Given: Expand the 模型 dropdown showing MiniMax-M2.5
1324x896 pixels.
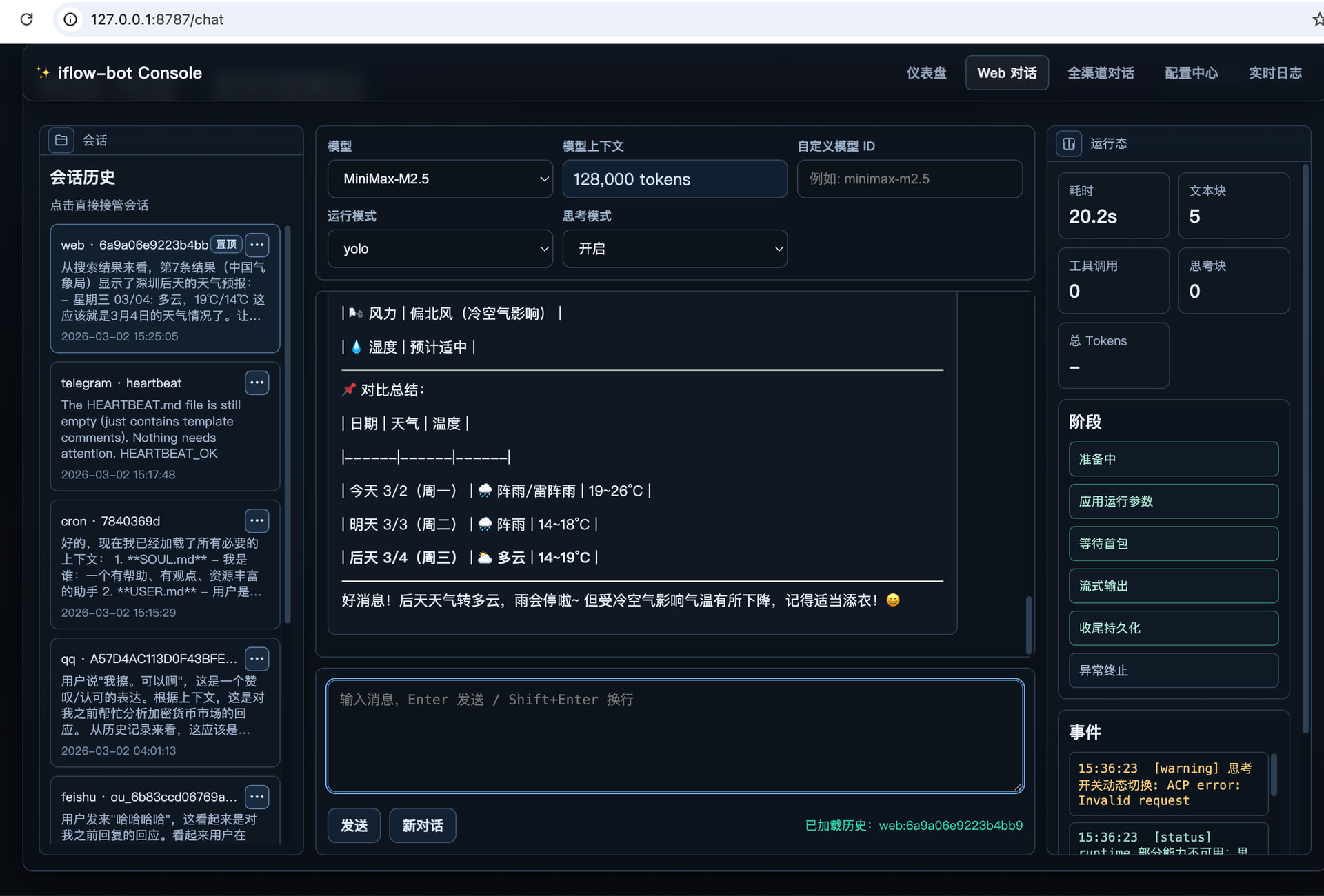Looking at the screenshot, I should [x=440, y=179].
